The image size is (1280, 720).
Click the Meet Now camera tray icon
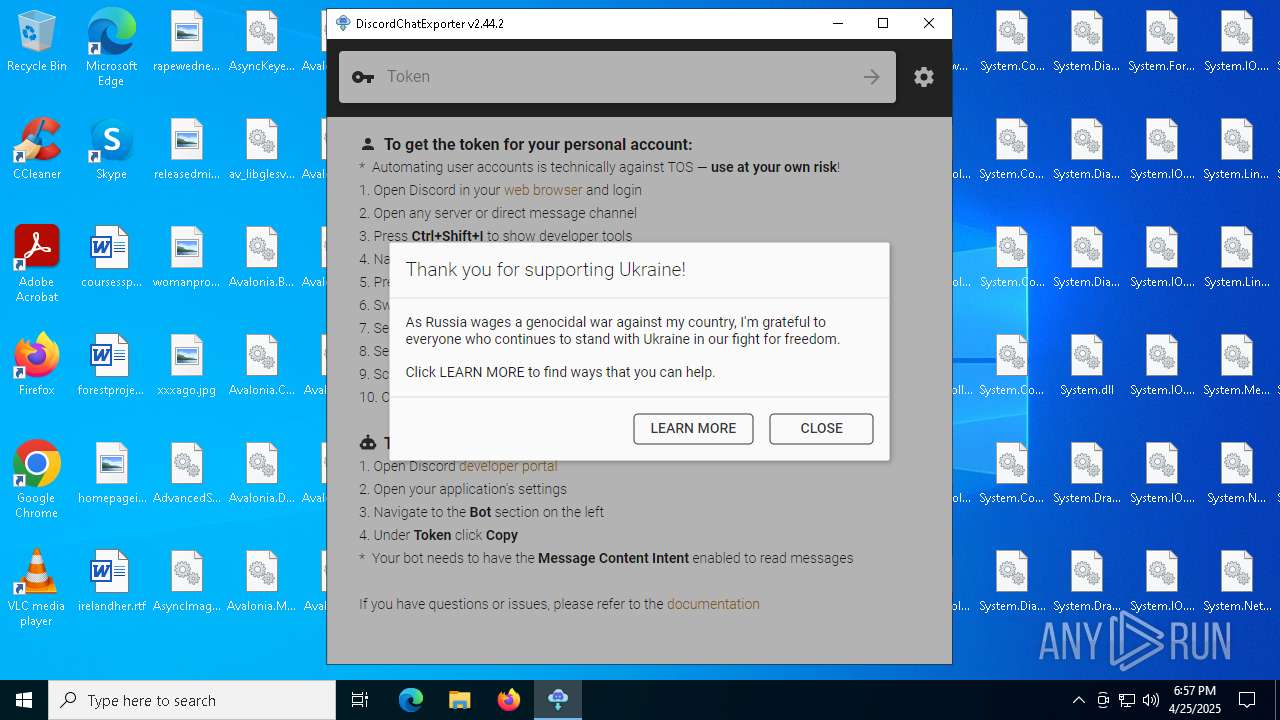(1103, 700)
